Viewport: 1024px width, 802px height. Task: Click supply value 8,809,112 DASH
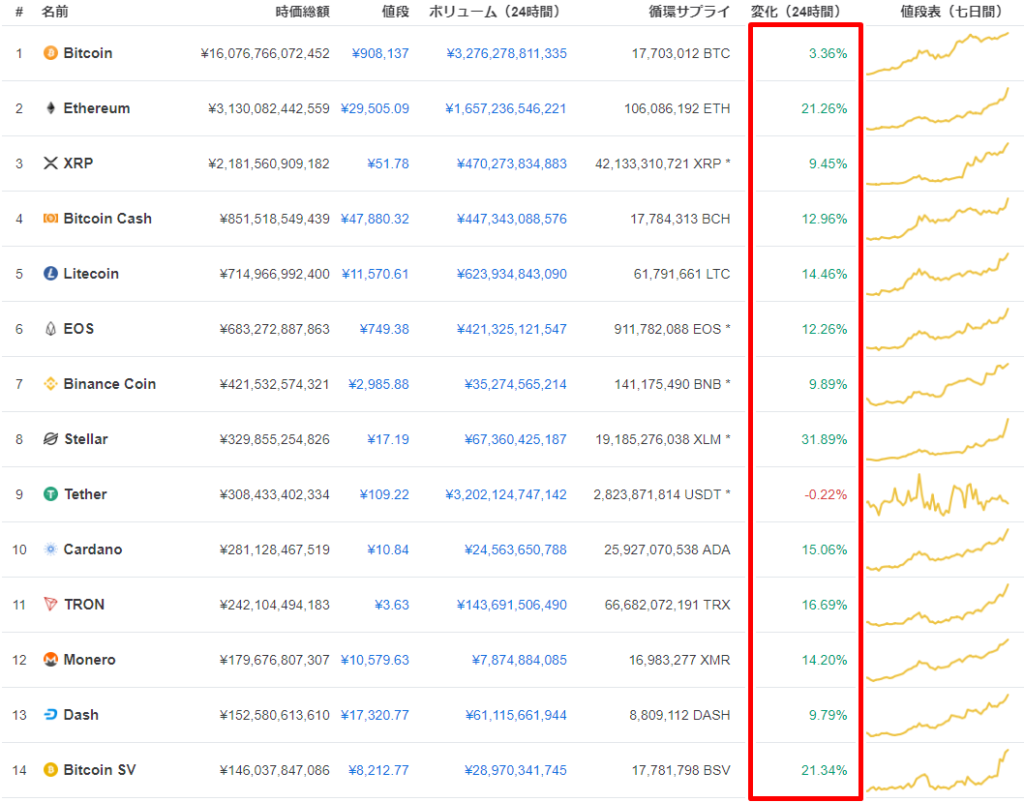(679, 715)
